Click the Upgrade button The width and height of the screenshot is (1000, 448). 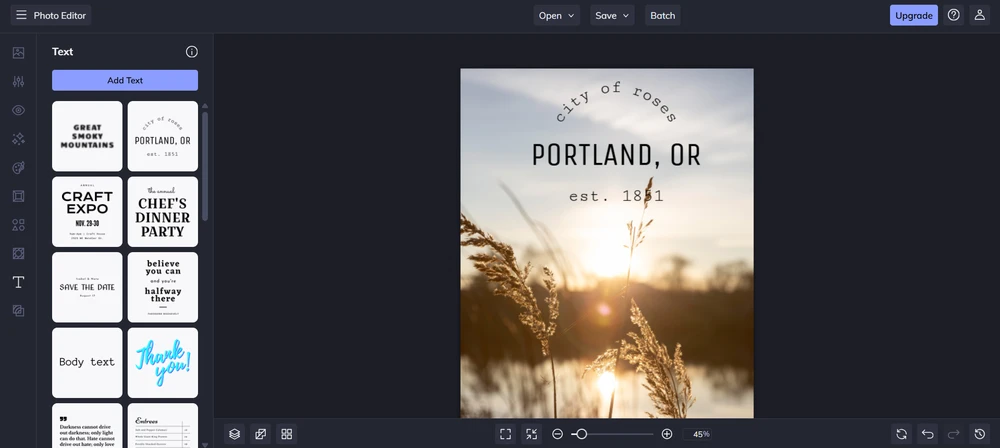(x=913, y=15)
